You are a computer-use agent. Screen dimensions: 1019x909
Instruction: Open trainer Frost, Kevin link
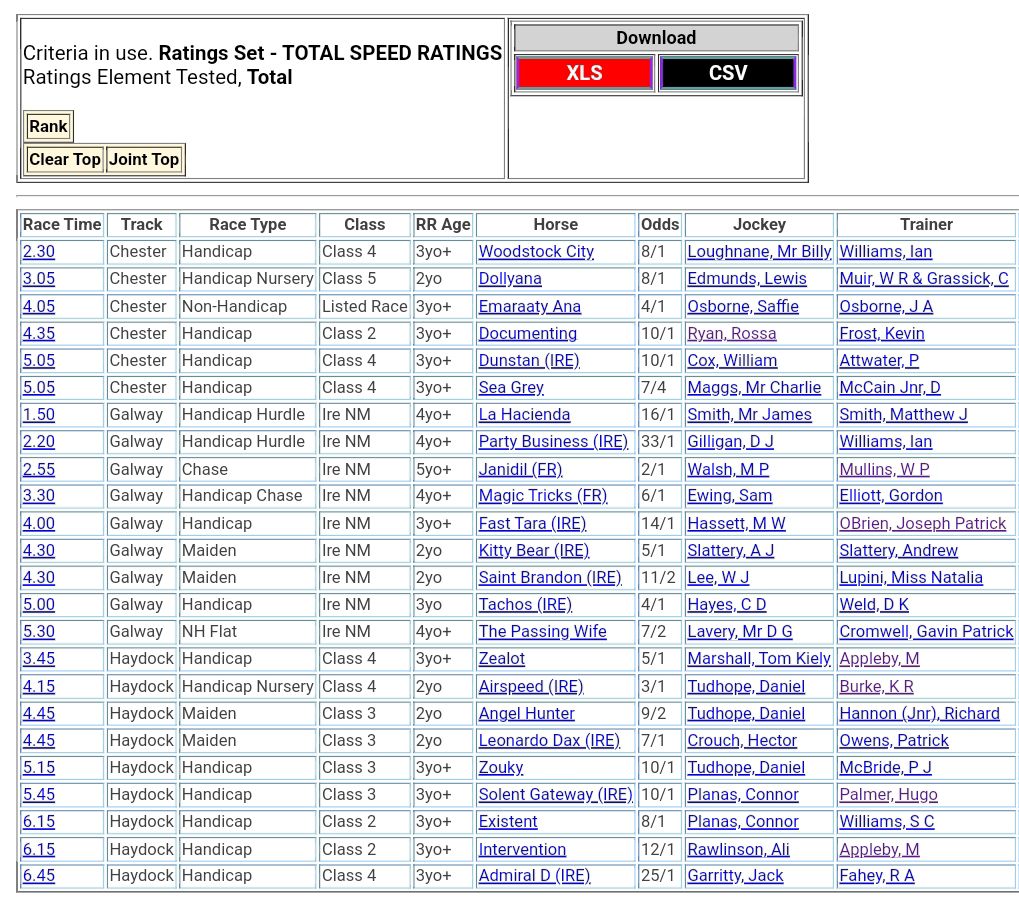(x=881, y=334)
